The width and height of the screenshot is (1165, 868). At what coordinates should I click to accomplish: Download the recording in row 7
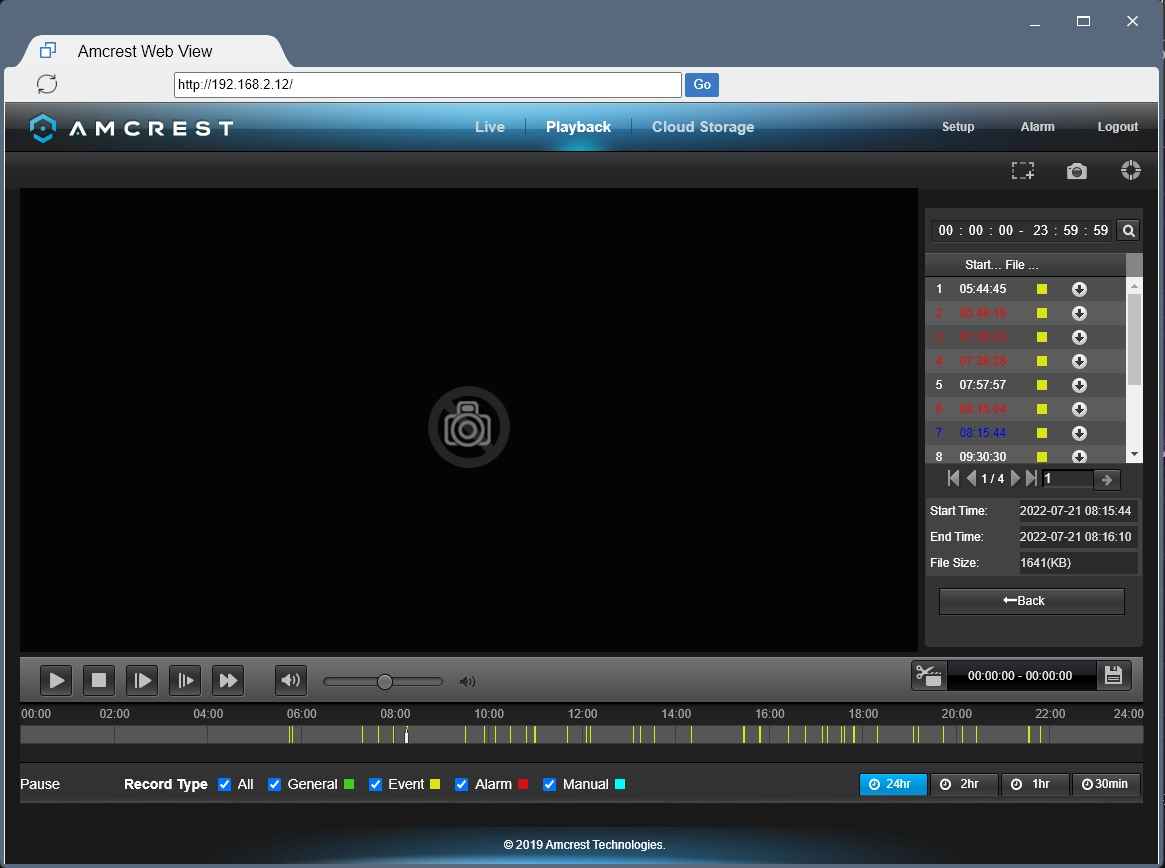pyautogui.click(x=1080, y=433)
